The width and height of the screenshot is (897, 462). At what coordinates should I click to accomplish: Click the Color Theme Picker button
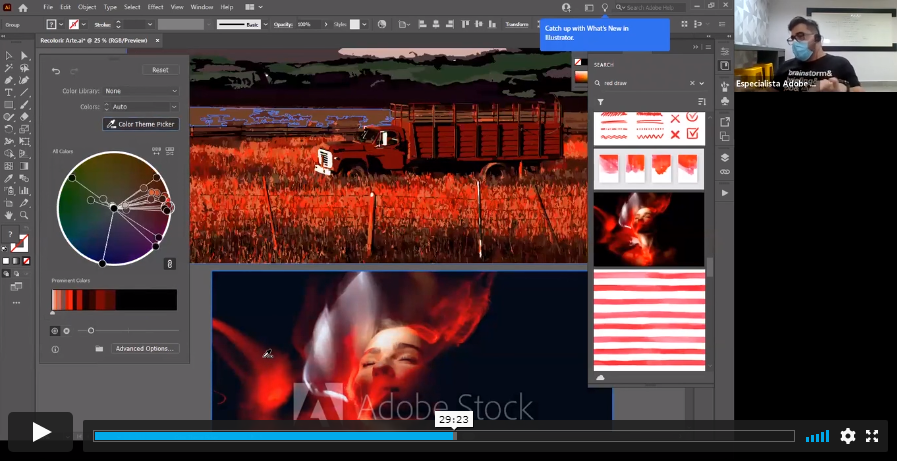tap(141, 124)
